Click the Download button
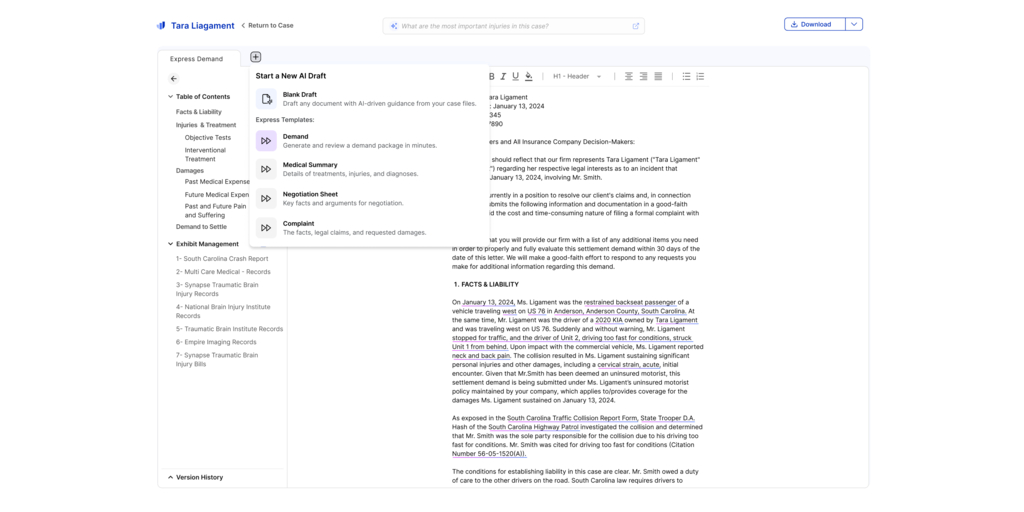 814,24
